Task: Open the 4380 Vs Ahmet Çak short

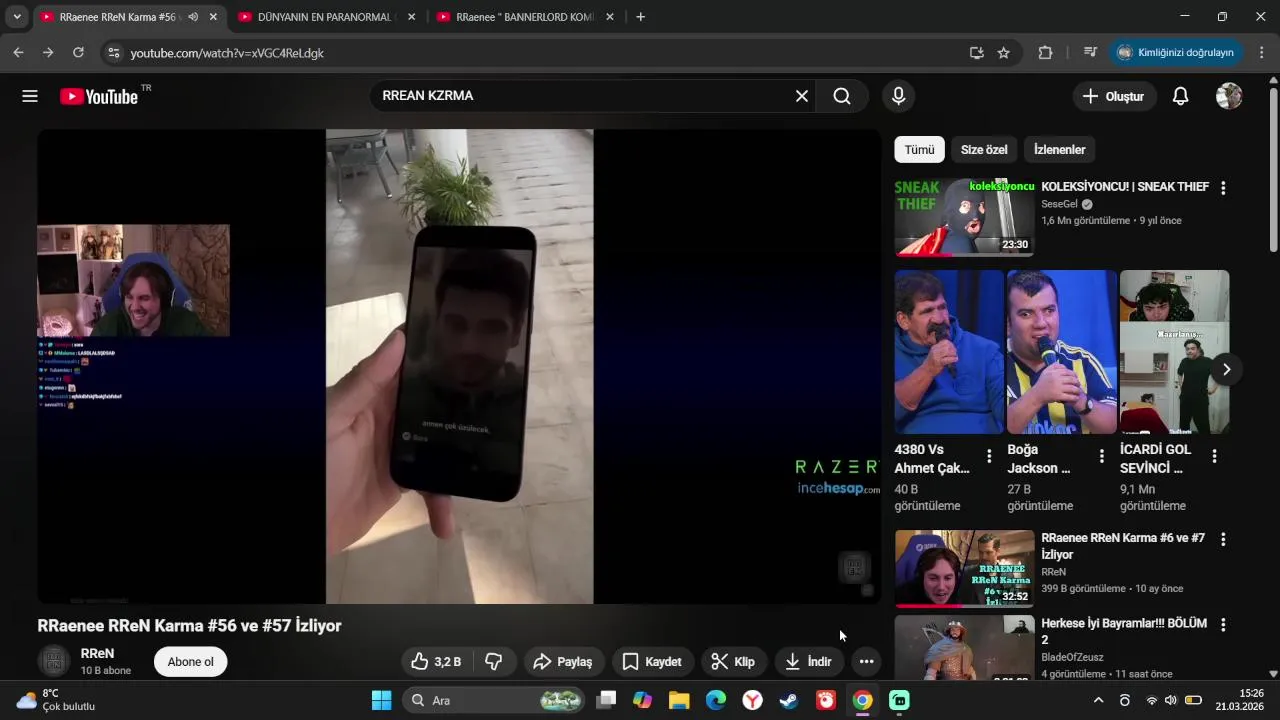Action: click(x=949, y=351)
